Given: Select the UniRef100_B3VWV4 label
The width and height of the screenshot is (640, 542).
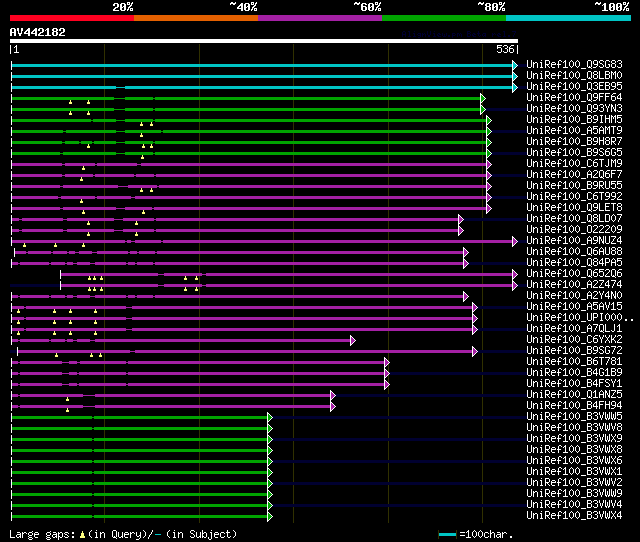Looking at the screenshot, I should pyautogui.click(x=574, y=505).
